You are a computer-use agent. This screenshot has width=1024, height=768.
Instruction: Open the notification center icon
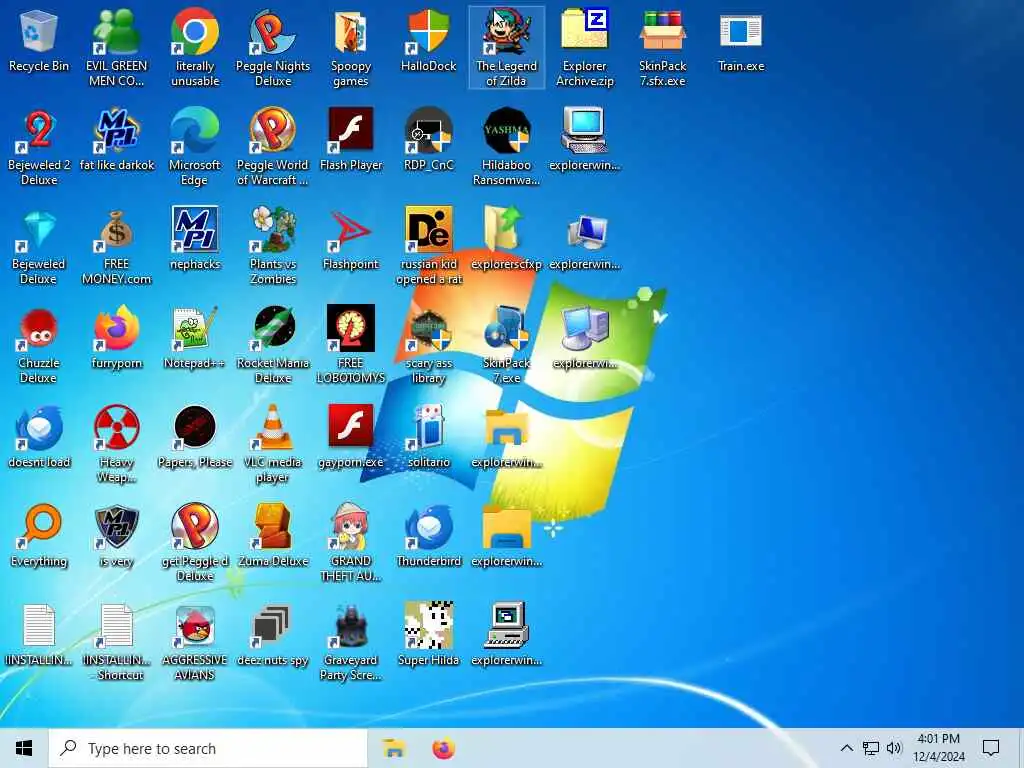click(x=991, y=748)
